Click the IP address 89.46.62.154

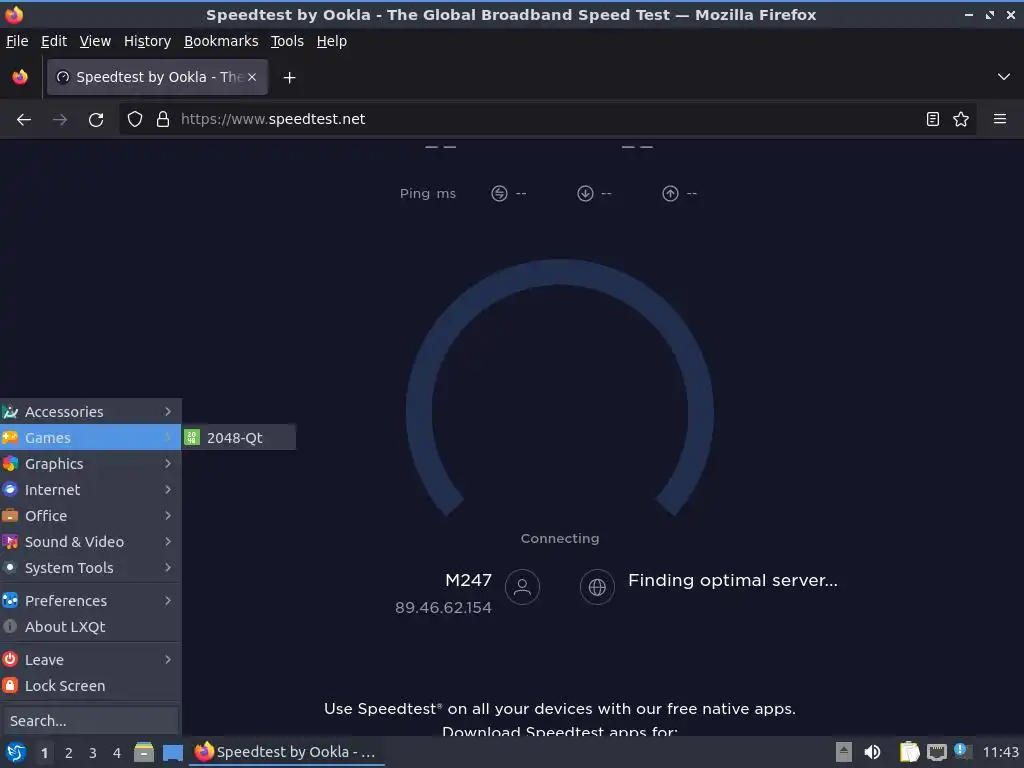tap(443, 608)
